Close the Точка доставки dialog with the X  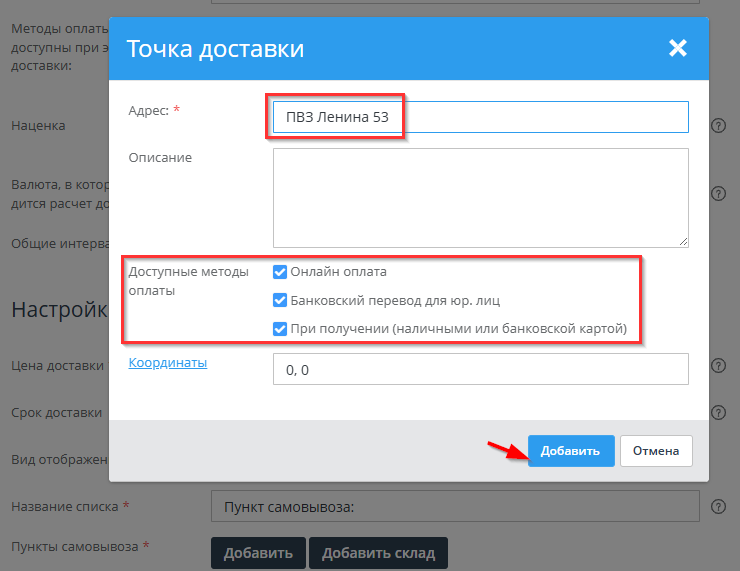point(677,48)
